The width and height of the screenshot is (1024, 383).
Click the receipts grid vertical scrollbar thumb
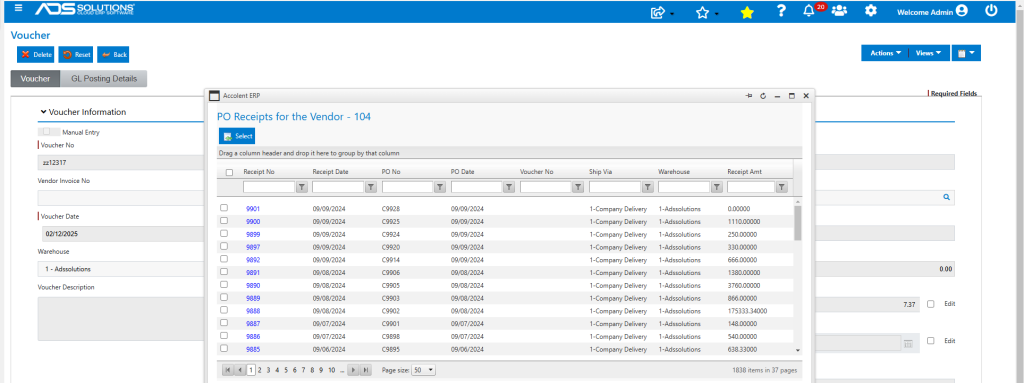click(x=797, y=223)
